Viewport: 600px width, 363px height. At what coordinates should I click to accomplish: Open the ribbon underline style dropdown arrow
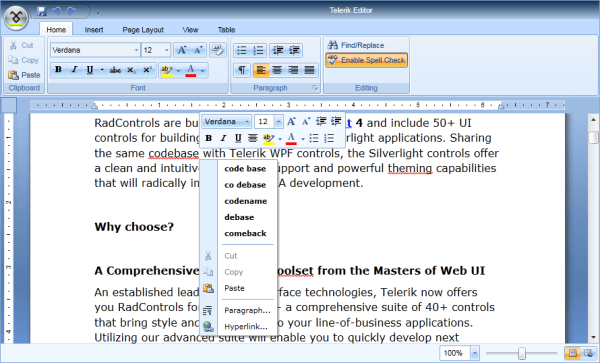coord(102,70)
